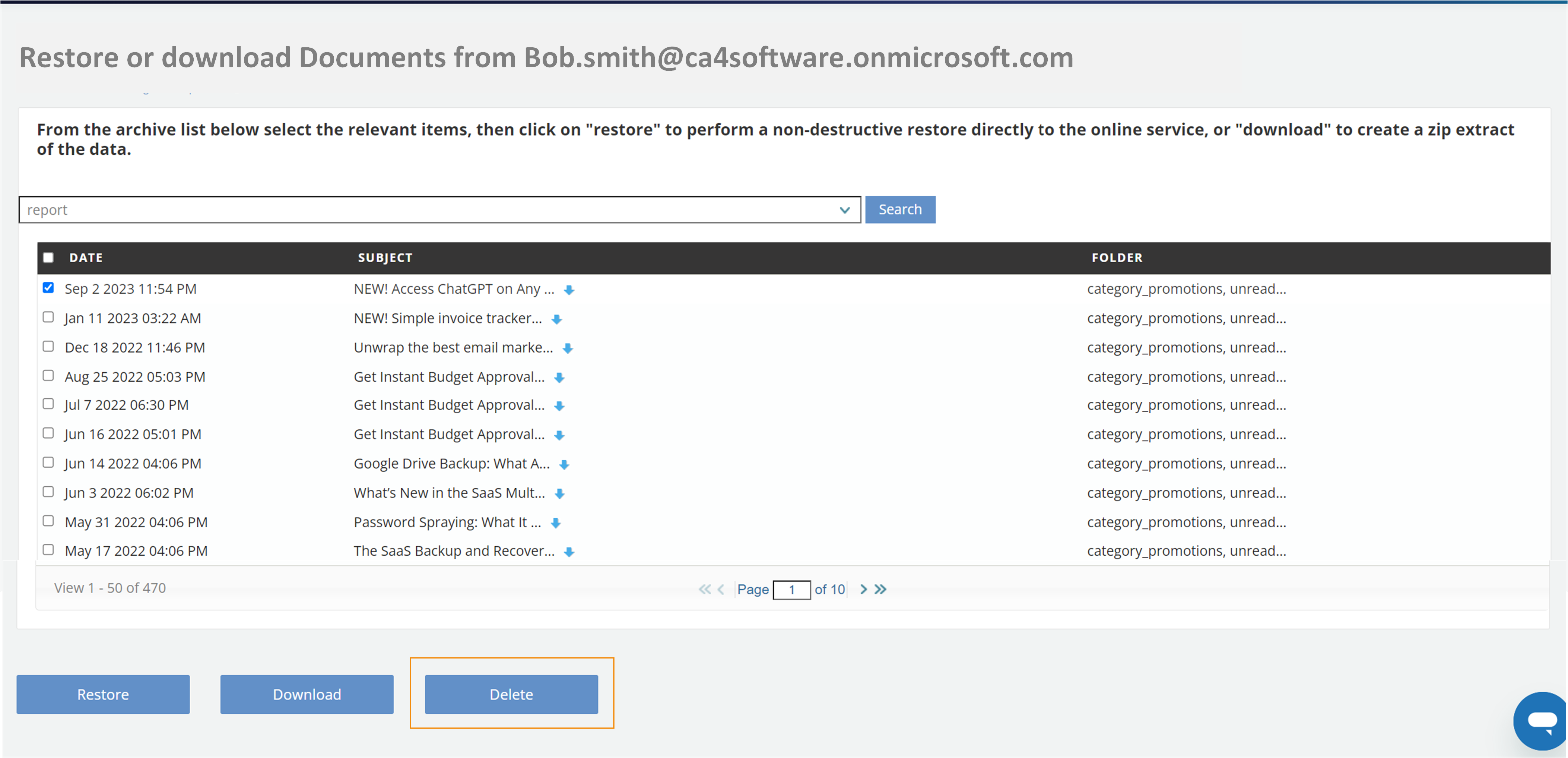Click date text 'Jan 11 2023 03:22 AM'
The width and height of the screenshot is (1568, 758).
(133, 318)
